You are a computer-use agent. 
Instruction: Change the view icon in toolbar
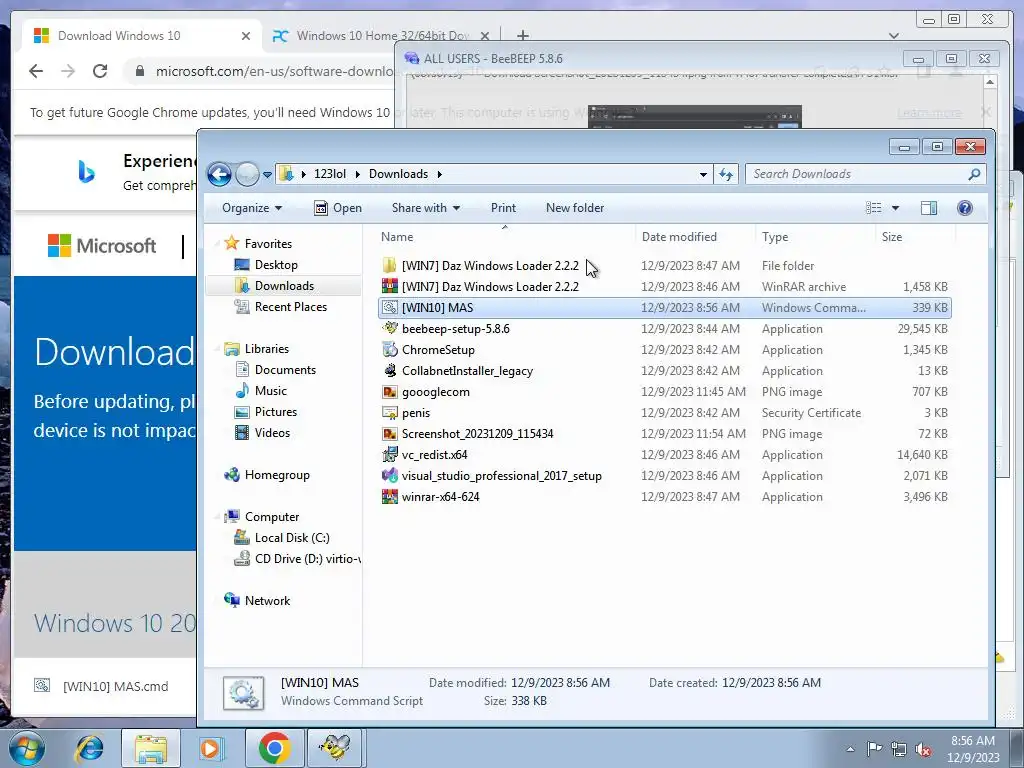tap(874, 208)
